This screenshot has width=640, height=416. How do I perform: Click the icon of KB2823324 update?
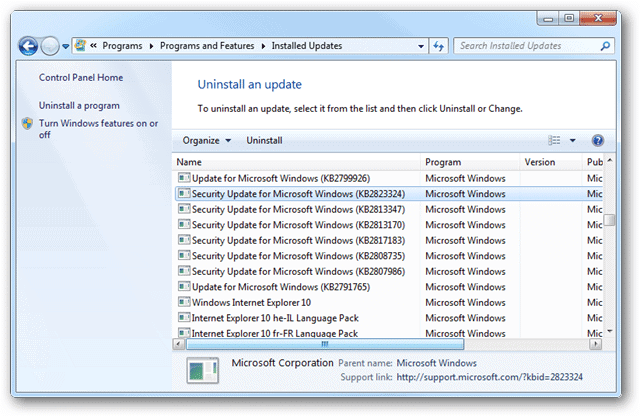[184, 193]
